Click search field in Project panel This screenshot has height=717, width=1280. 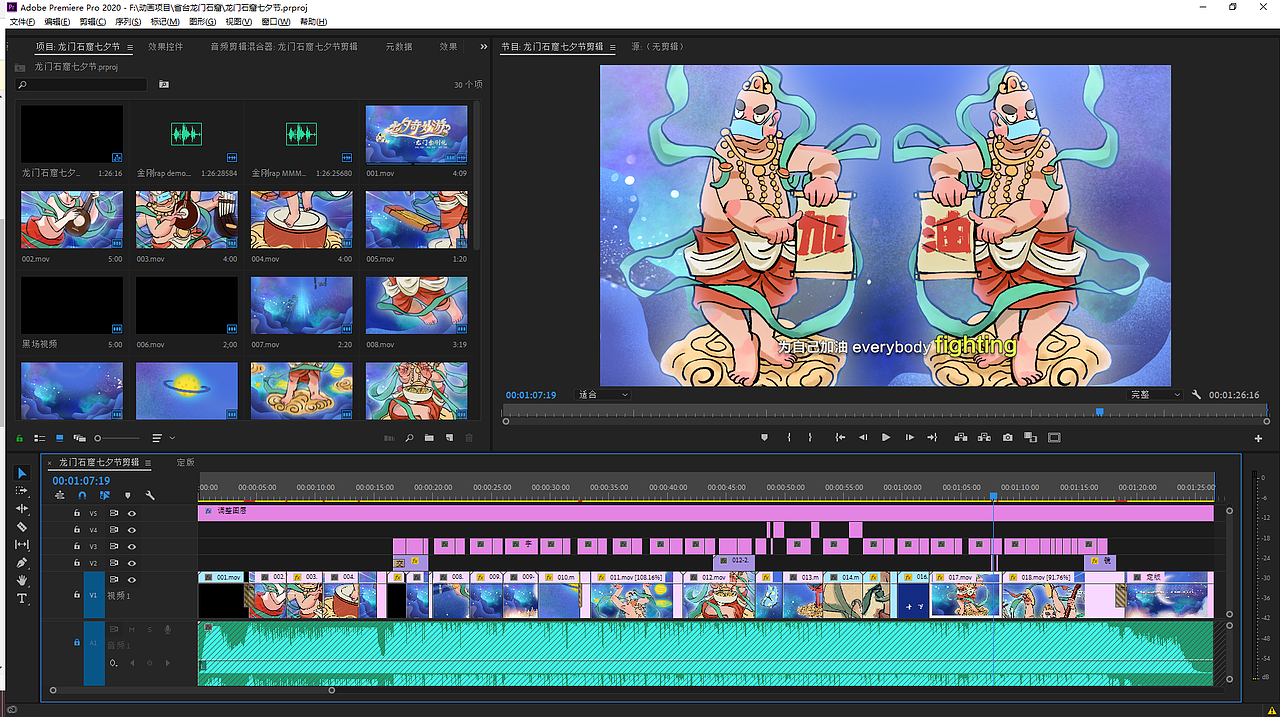[81, 85]
